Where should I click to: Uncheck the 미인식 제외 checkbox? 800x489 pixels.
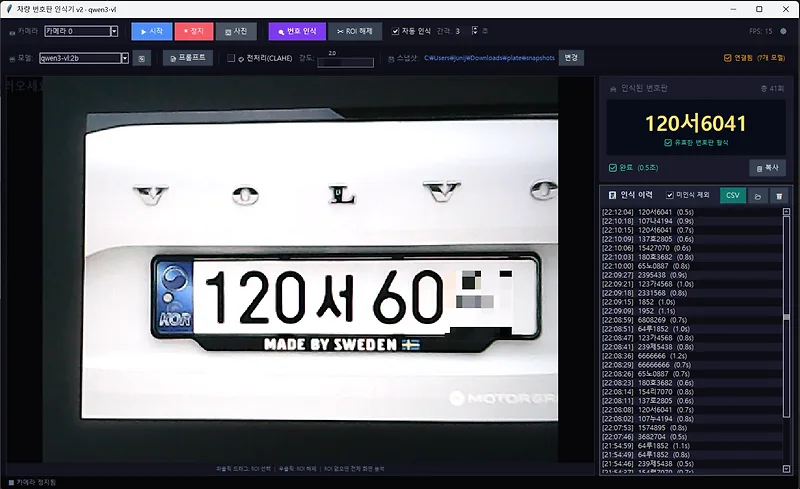670,195
